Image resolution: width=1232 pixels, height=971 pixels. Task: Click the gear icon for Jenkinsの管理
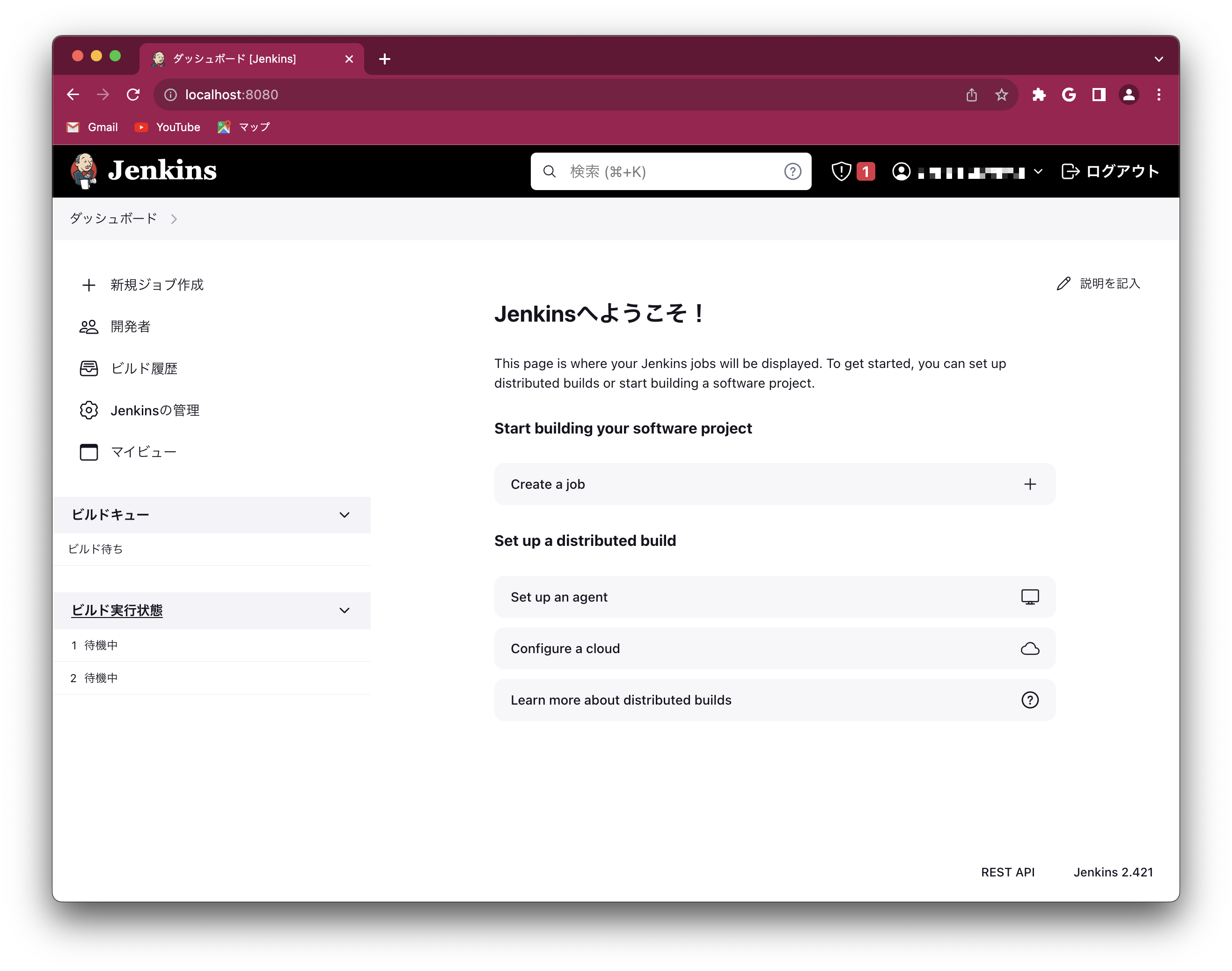tap(88, 411)
